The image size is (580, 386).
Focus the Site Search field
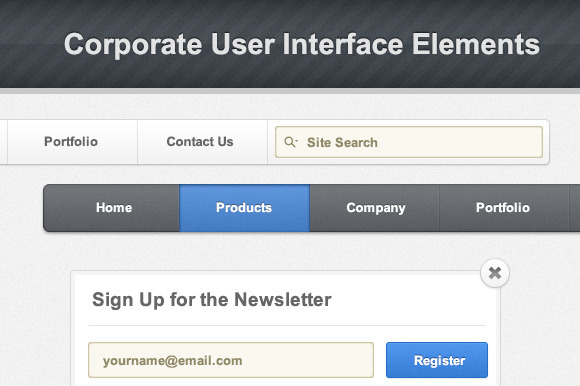coord(409,142)
